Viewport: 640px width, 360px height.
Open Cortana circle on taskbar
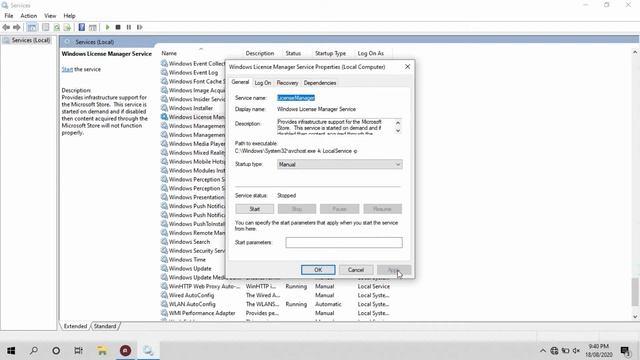pos(56,350)
